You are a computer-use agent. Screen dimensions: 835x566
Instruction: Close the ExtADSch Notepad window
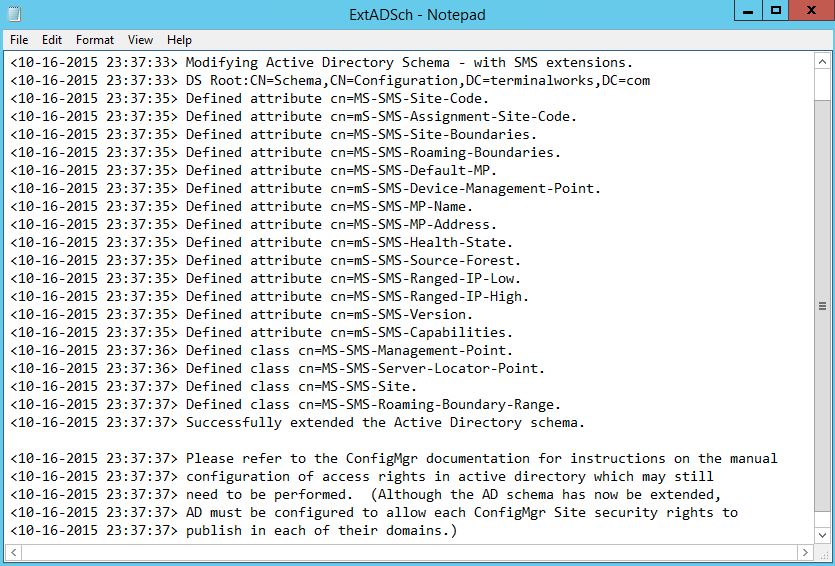[x=811, y=11]
